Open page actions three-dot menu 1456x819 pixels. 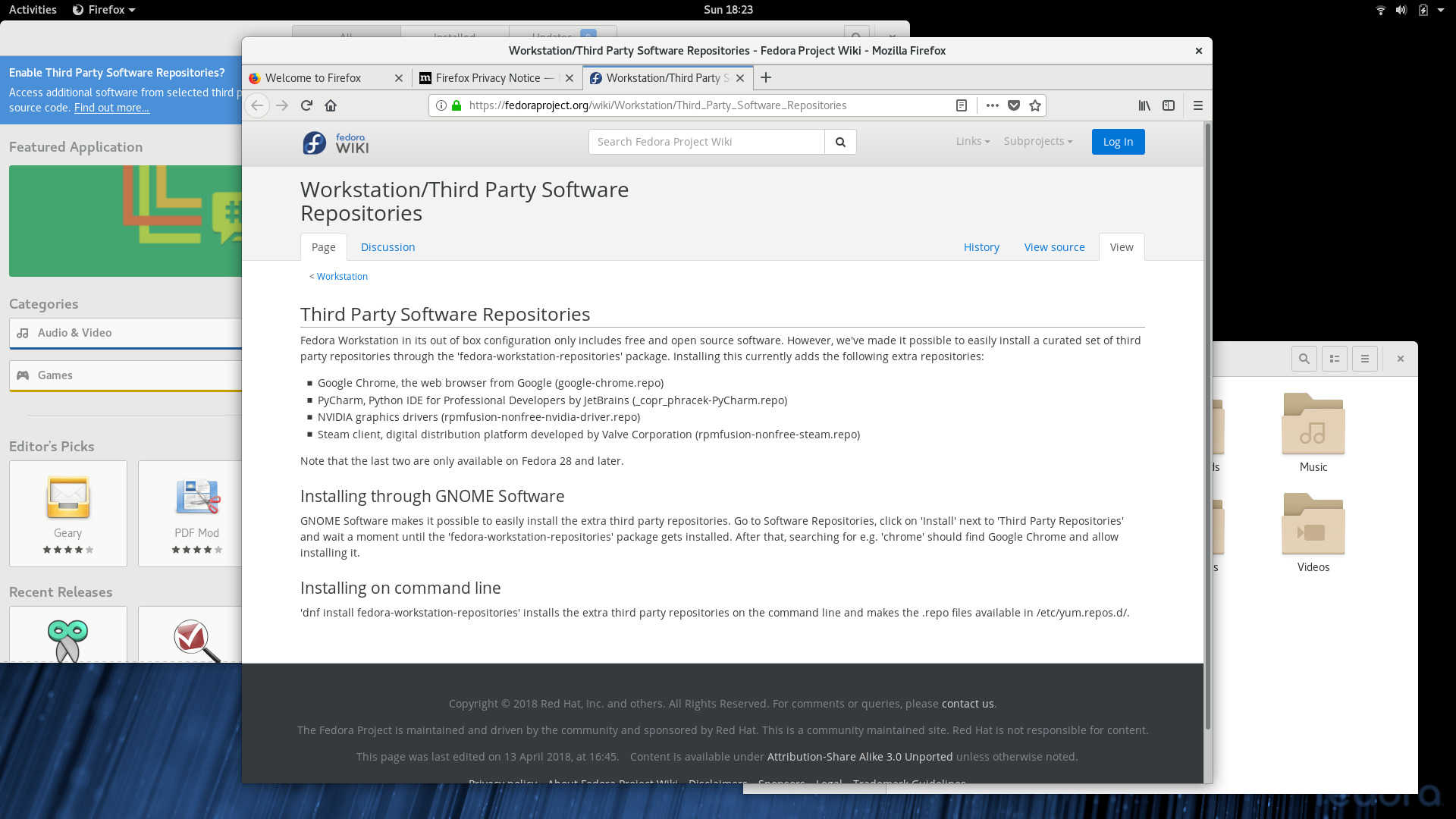pyautogui.click(x=992, y=105)
